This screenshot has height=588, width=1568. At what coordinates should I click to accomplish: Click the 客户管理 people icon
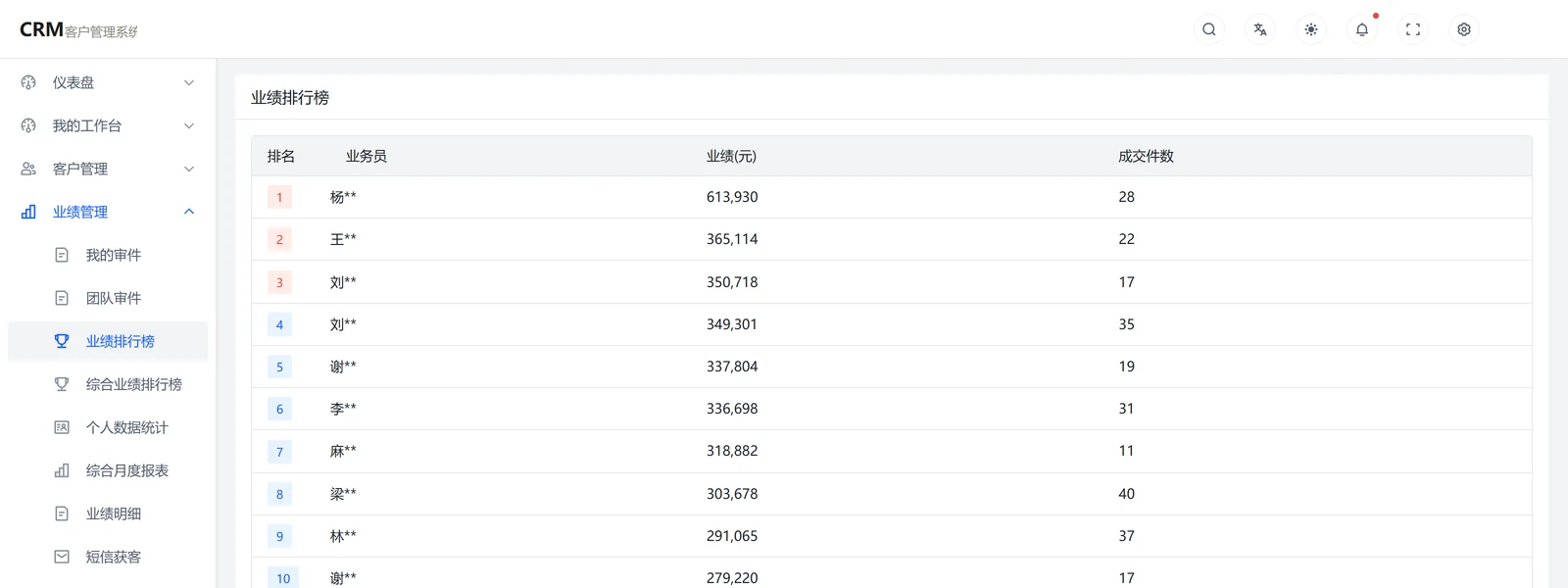point(28,169)
